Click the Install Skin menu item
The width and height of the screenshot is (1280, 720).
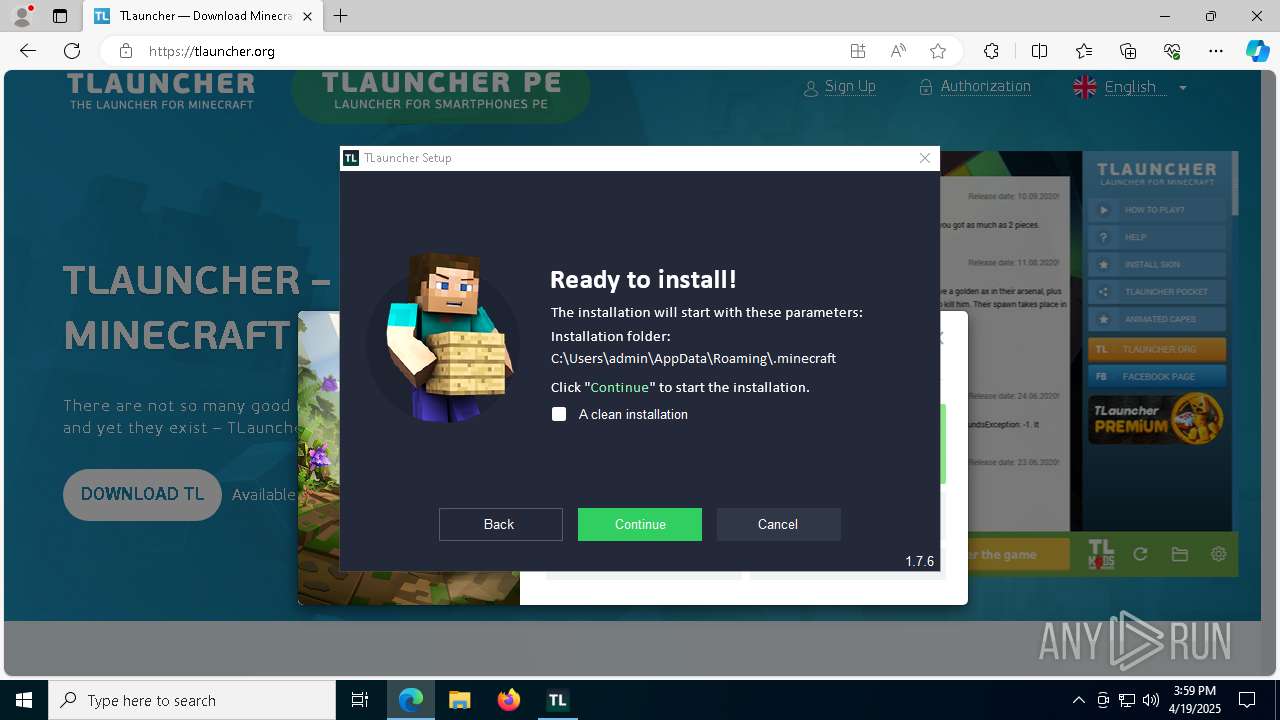click(x=1156, y=265)
